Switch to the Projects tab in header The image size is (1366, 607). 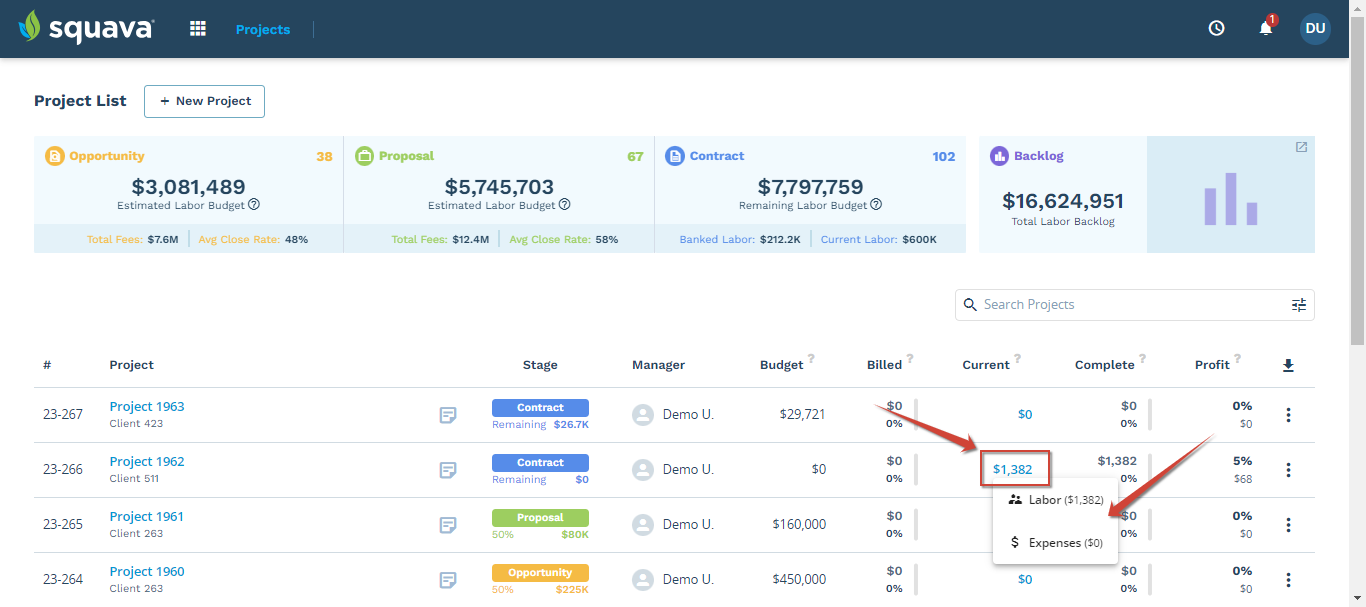coord(263,30)
